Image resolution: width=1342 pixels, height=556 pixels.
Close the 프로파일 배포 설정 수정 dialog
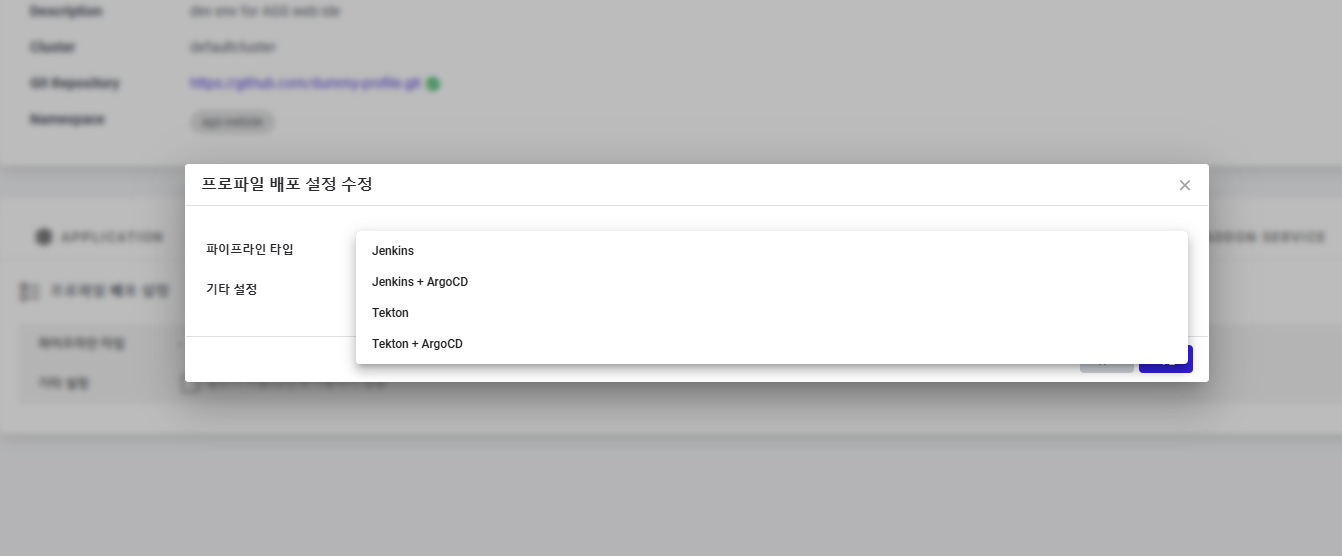1185,185
